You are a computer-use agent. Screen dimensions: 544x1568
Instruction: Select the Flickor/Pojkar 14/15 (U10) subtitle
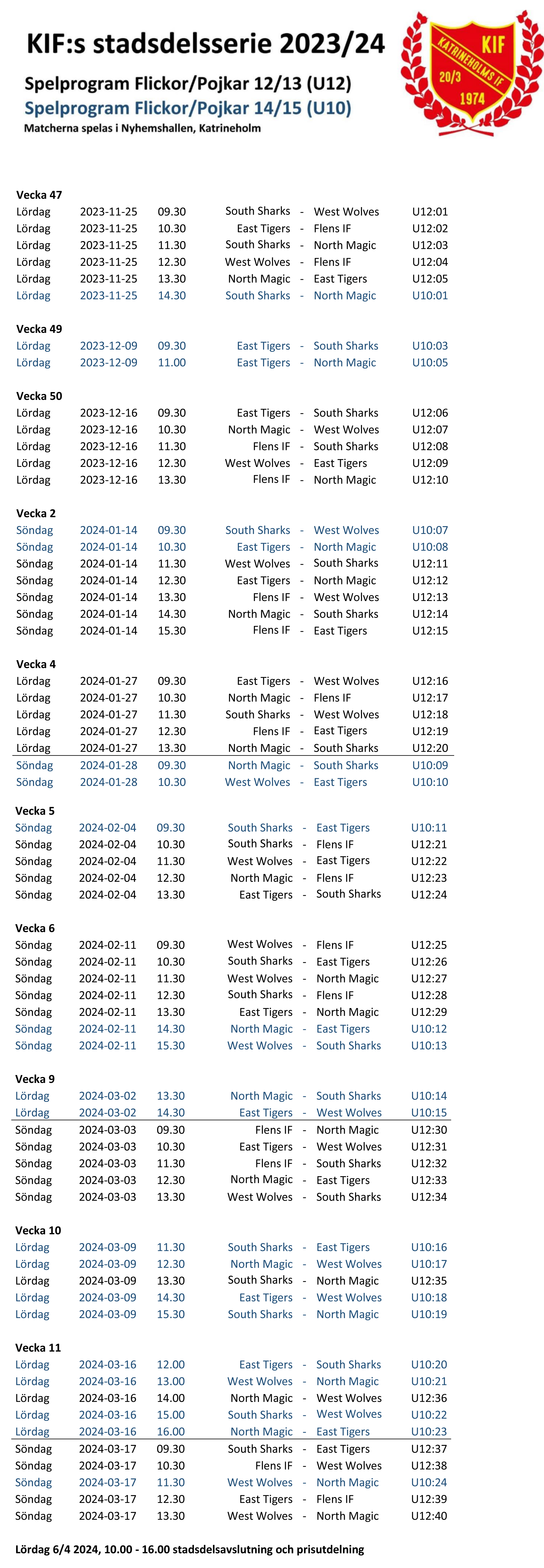point(188,108)
